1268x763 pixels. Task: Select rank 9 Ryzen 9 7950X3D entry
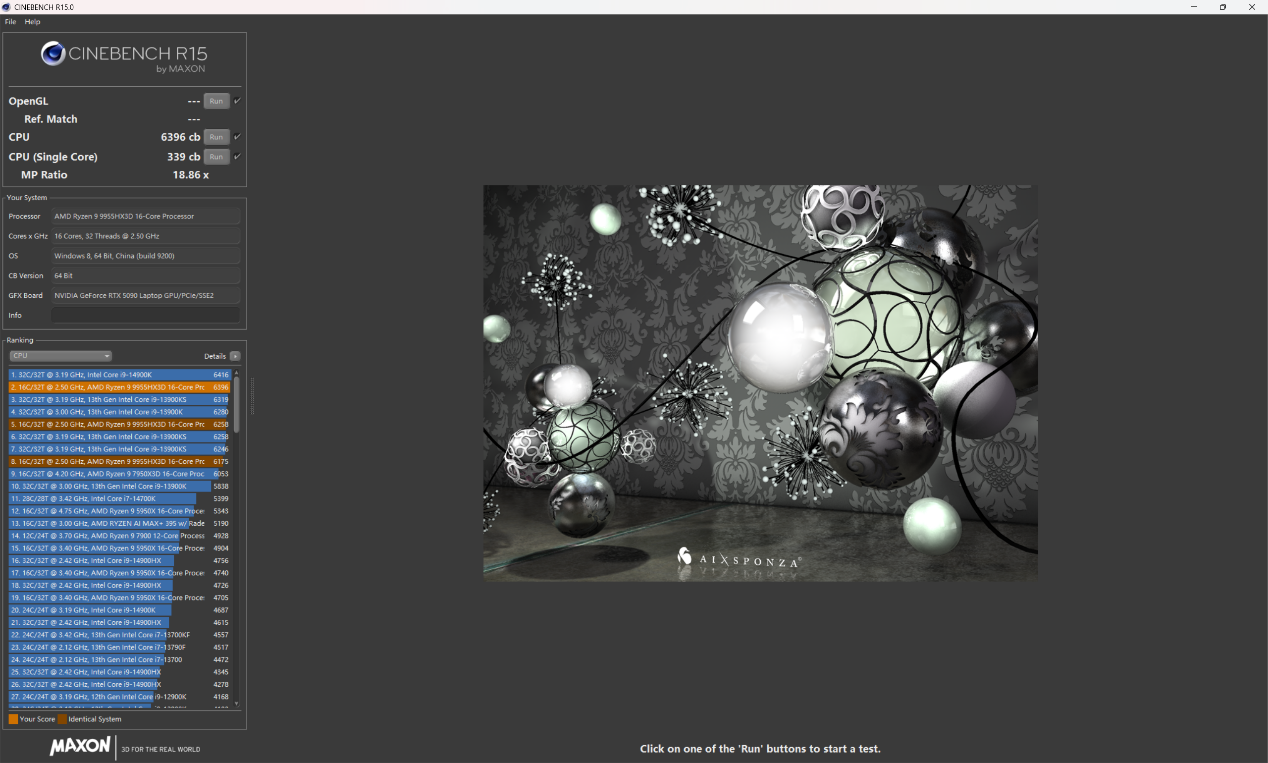pos(120,474)
